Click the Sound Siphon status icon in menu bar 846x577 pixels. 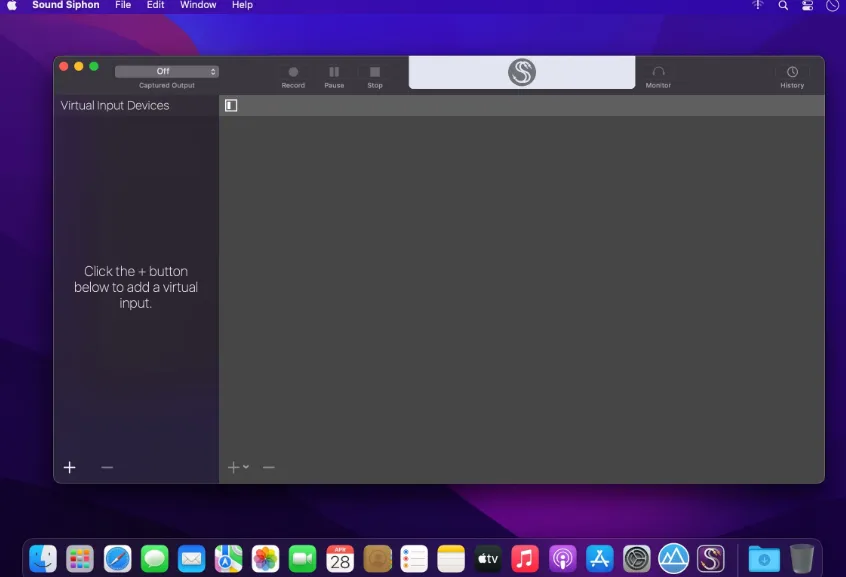coord(758,5)
